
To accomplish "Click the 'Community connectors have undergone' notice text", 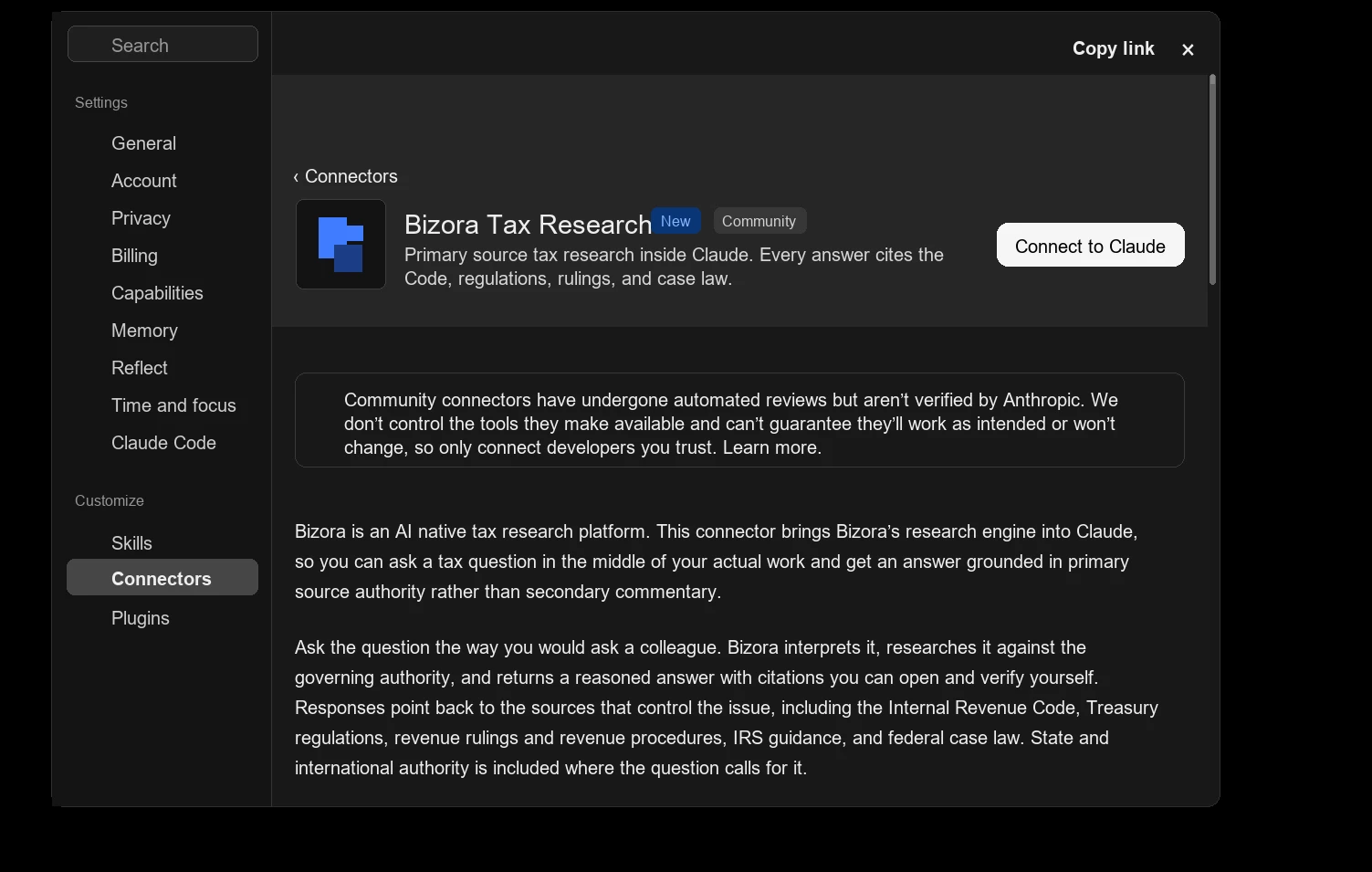I will tap(731, 424).
